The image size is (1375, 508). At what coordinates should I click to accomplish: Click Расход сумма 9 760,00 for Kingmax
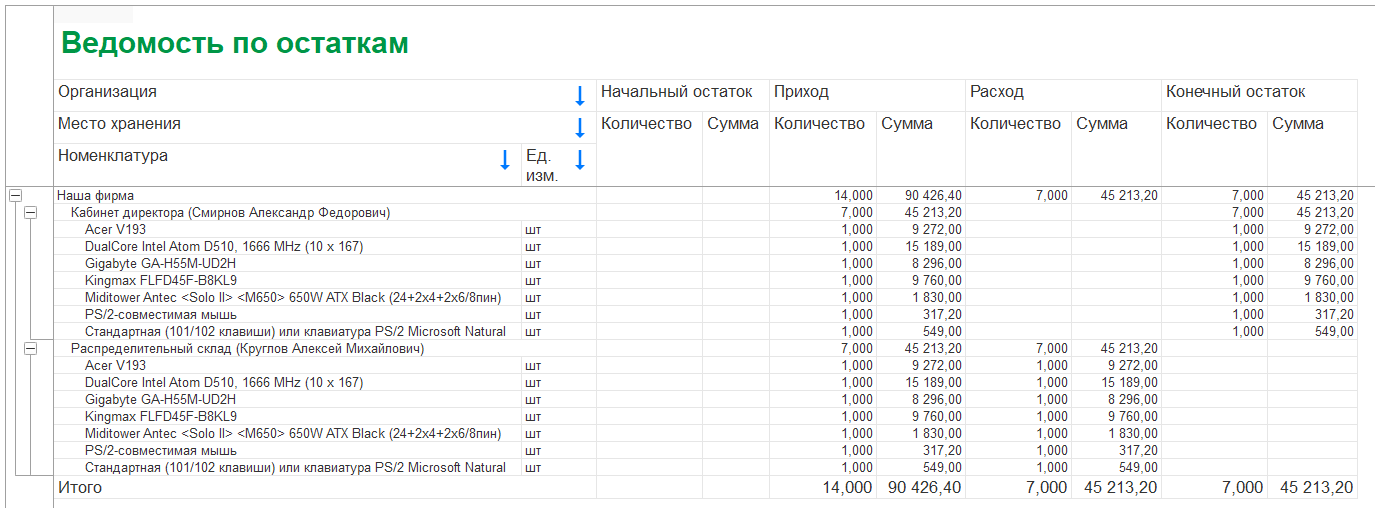1134,417
